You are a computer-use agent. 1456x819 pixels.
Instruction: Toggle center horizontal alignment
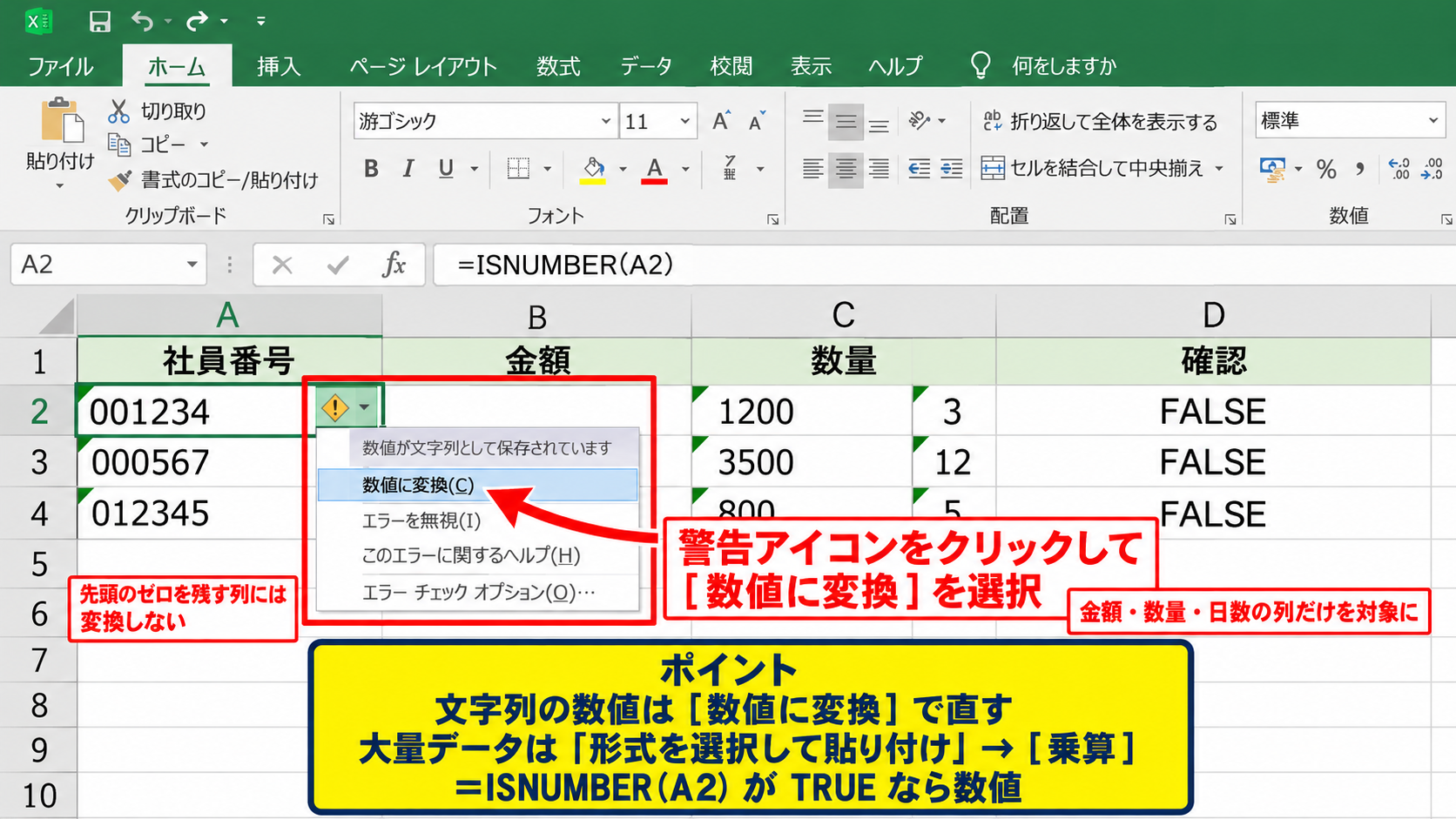click(x=846, y=169)
